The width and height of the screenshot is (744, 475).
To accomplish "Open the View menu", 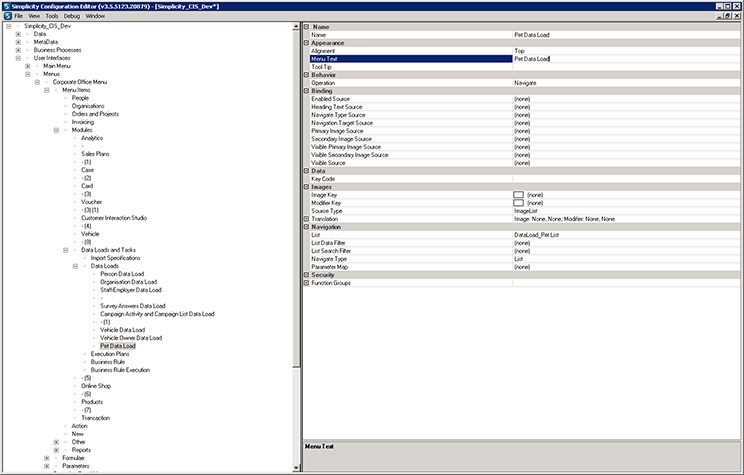I will [34, 16].
